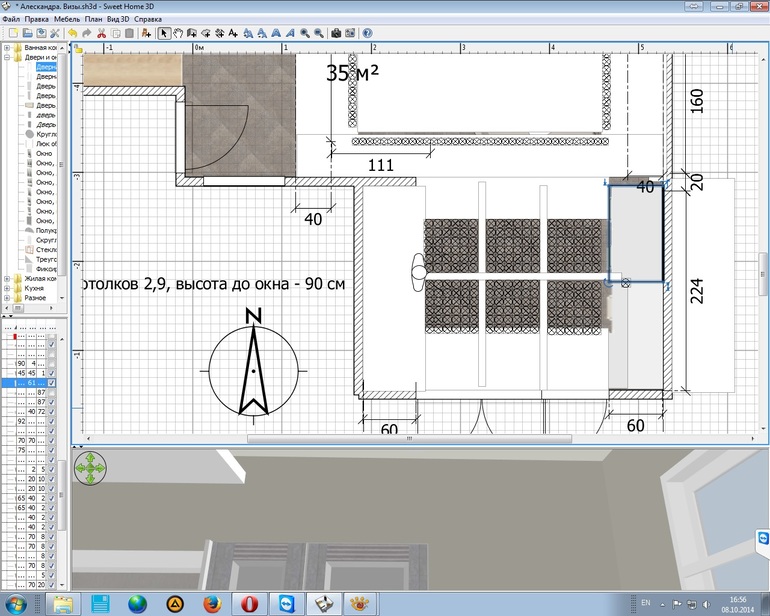This screenshot has height=616, width=770.
Task: Expand the Ванная комната catalog folder
Action: point(7,48)
